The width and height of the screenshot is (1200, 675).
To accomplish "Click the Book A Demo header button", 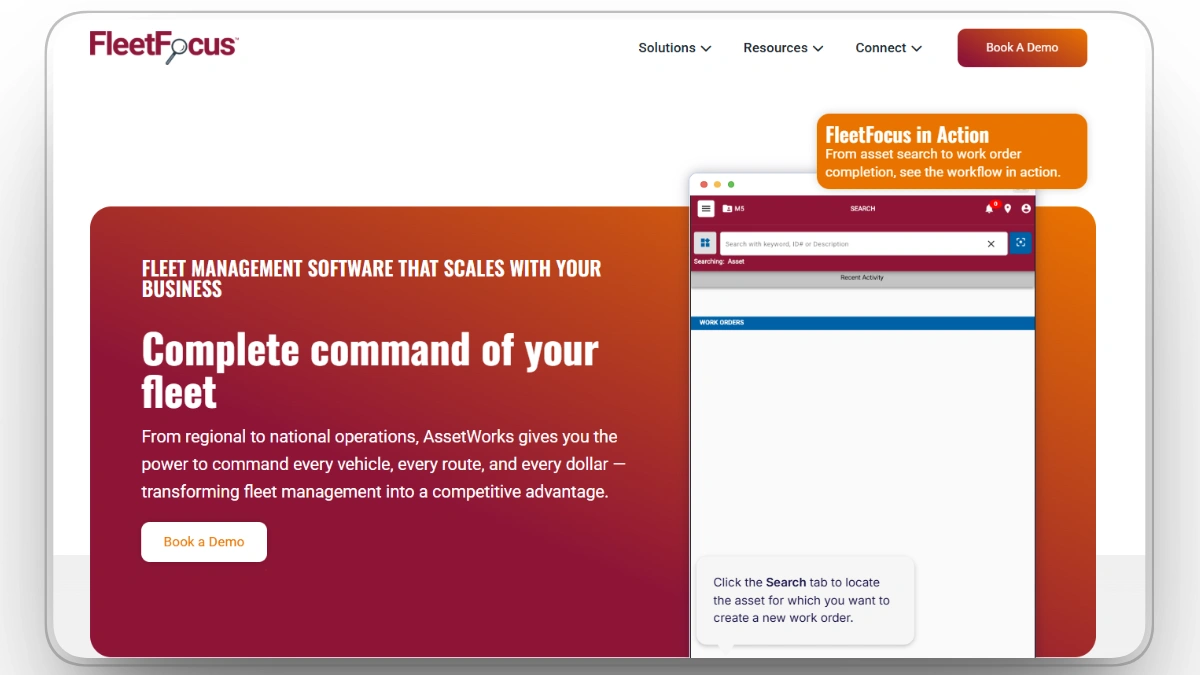I will click(1022, 48).
